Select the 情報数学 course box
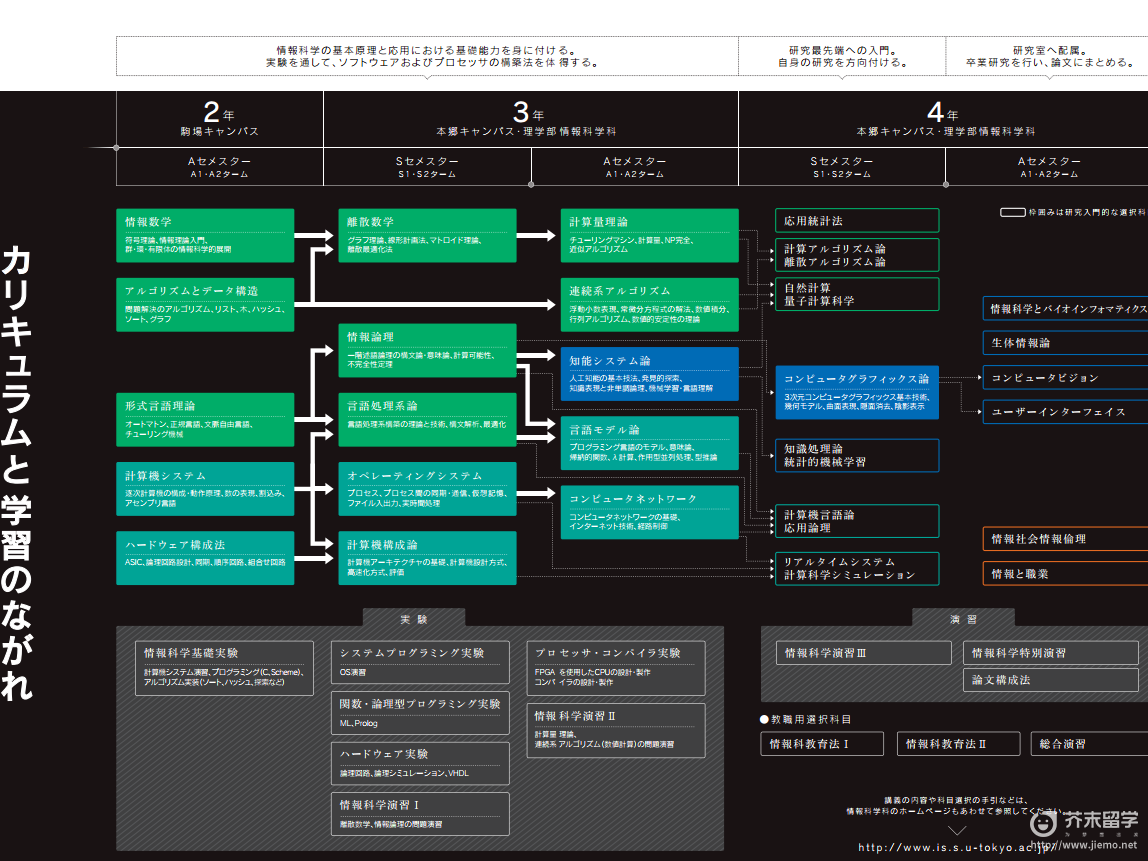Viewport: 1148px width, 861px height. (x=205, y=236)
